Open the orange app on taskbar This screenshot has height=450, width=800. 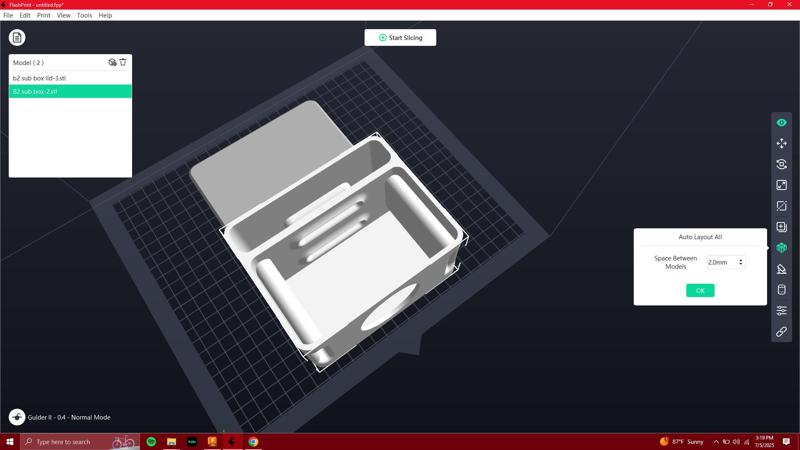point(212,442)
